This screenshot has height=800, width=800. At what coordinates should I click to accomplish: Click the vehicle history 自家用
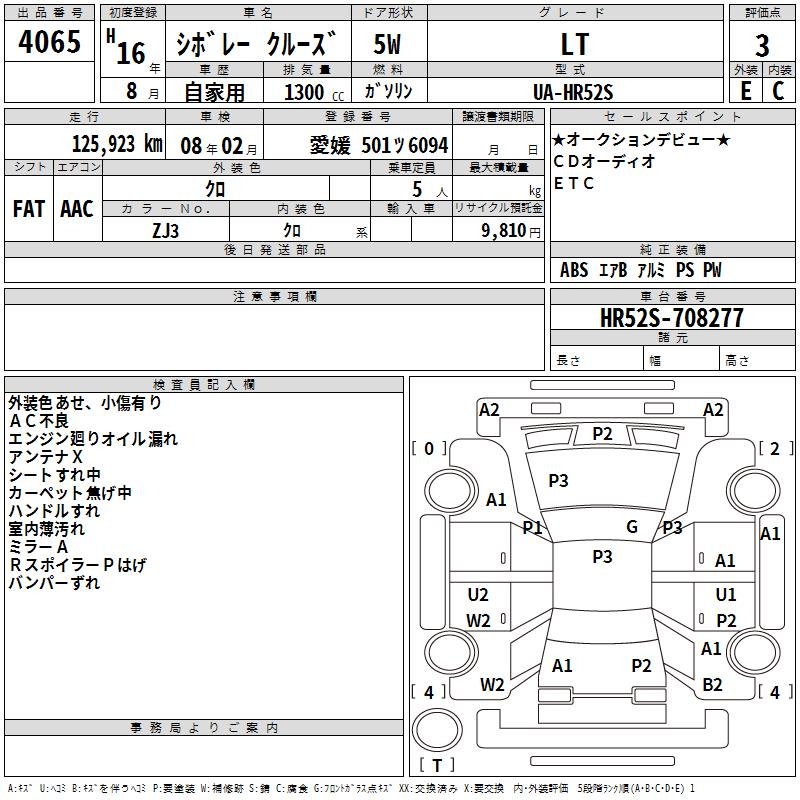click(x=214, y=92)
